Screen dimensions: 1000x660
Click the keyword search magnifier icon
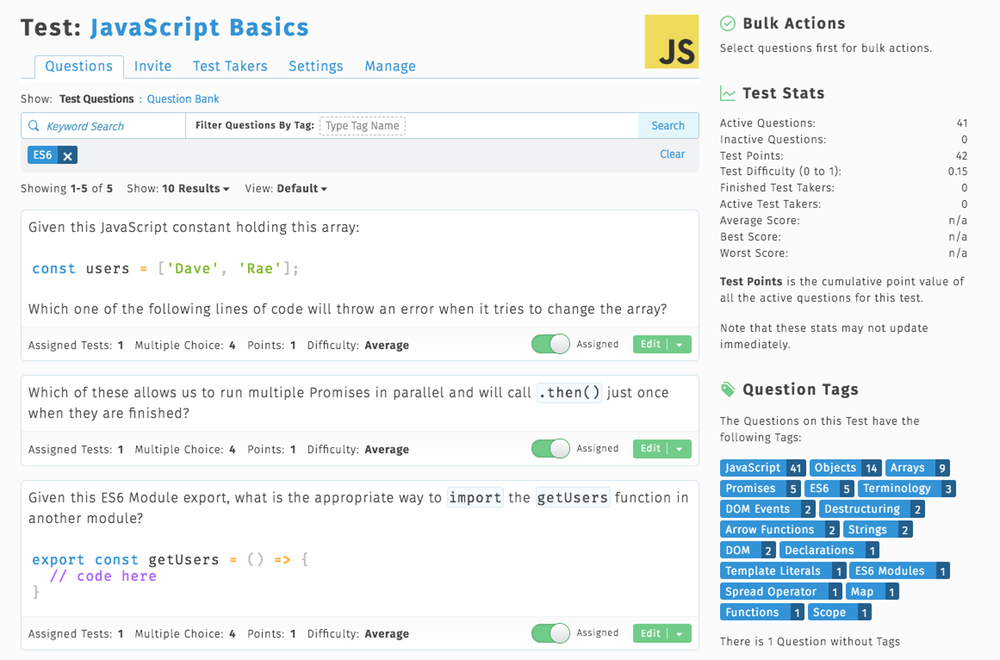(x=34, y=126)
